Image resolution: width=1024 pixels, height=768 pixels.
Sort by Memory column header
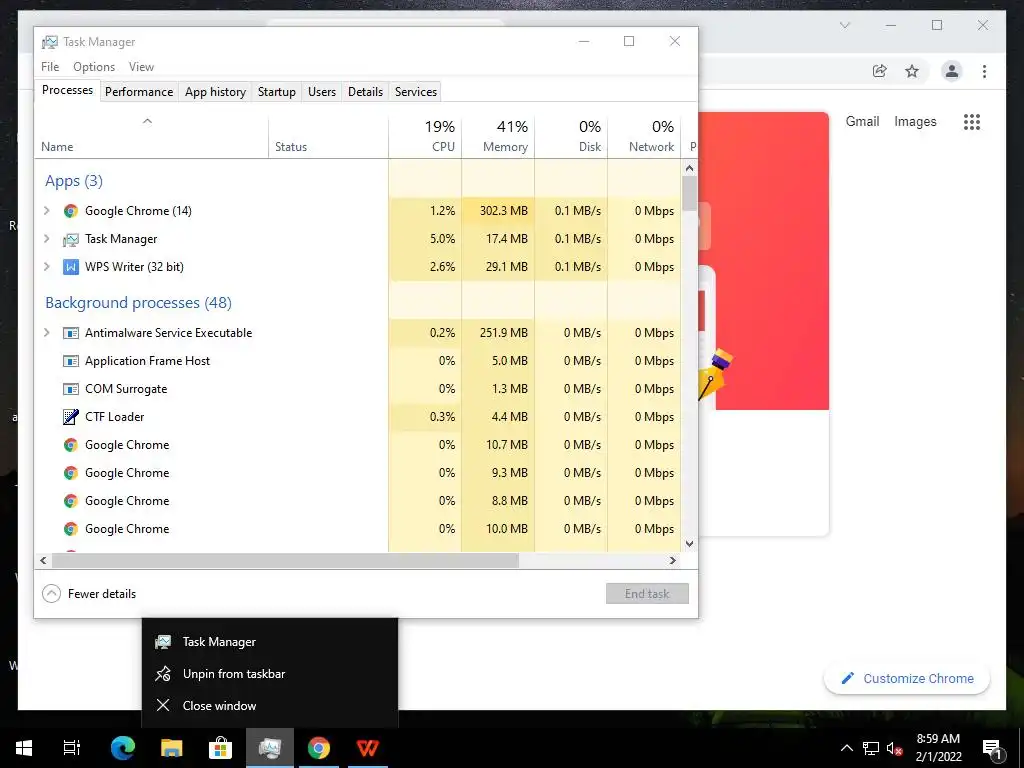tap(498, 137)
